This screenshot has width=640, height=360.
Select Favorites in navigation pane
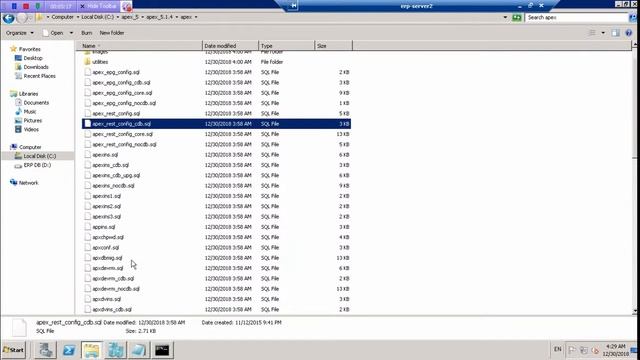click(29, 49)
